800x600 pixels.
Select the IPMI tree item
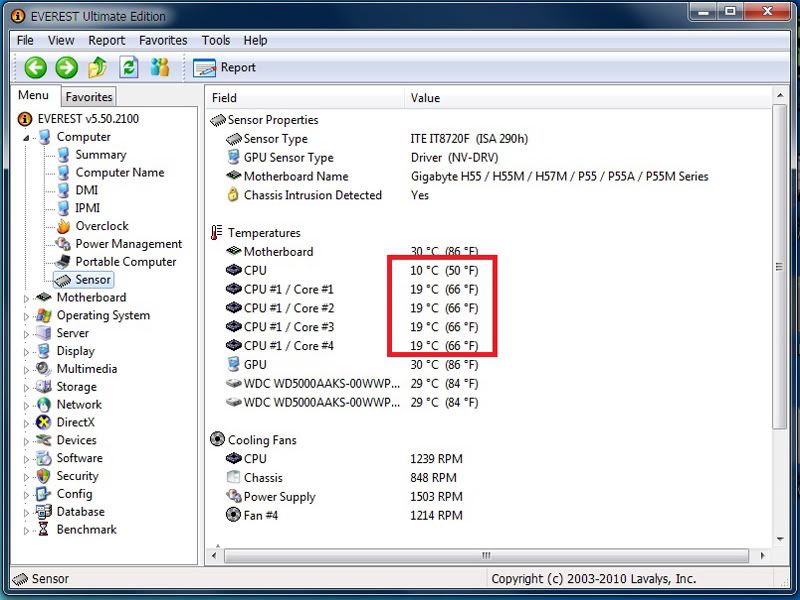88,208
